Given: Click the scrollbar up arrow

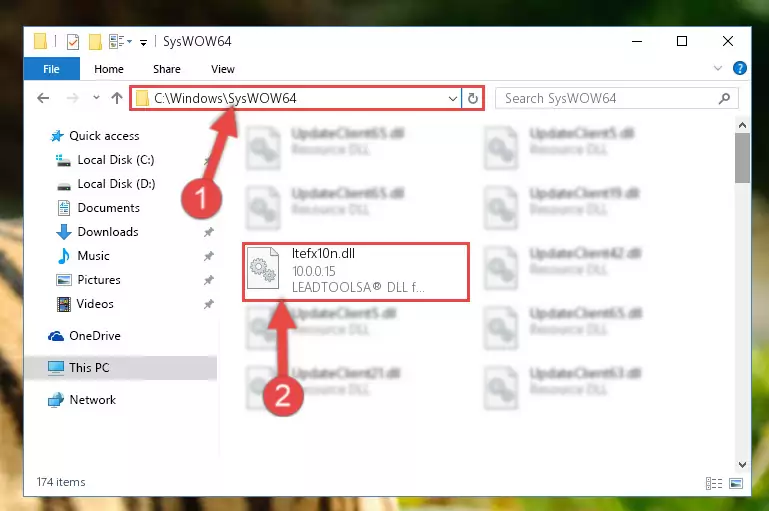Looking at the screenshot, I should (742, 125).
